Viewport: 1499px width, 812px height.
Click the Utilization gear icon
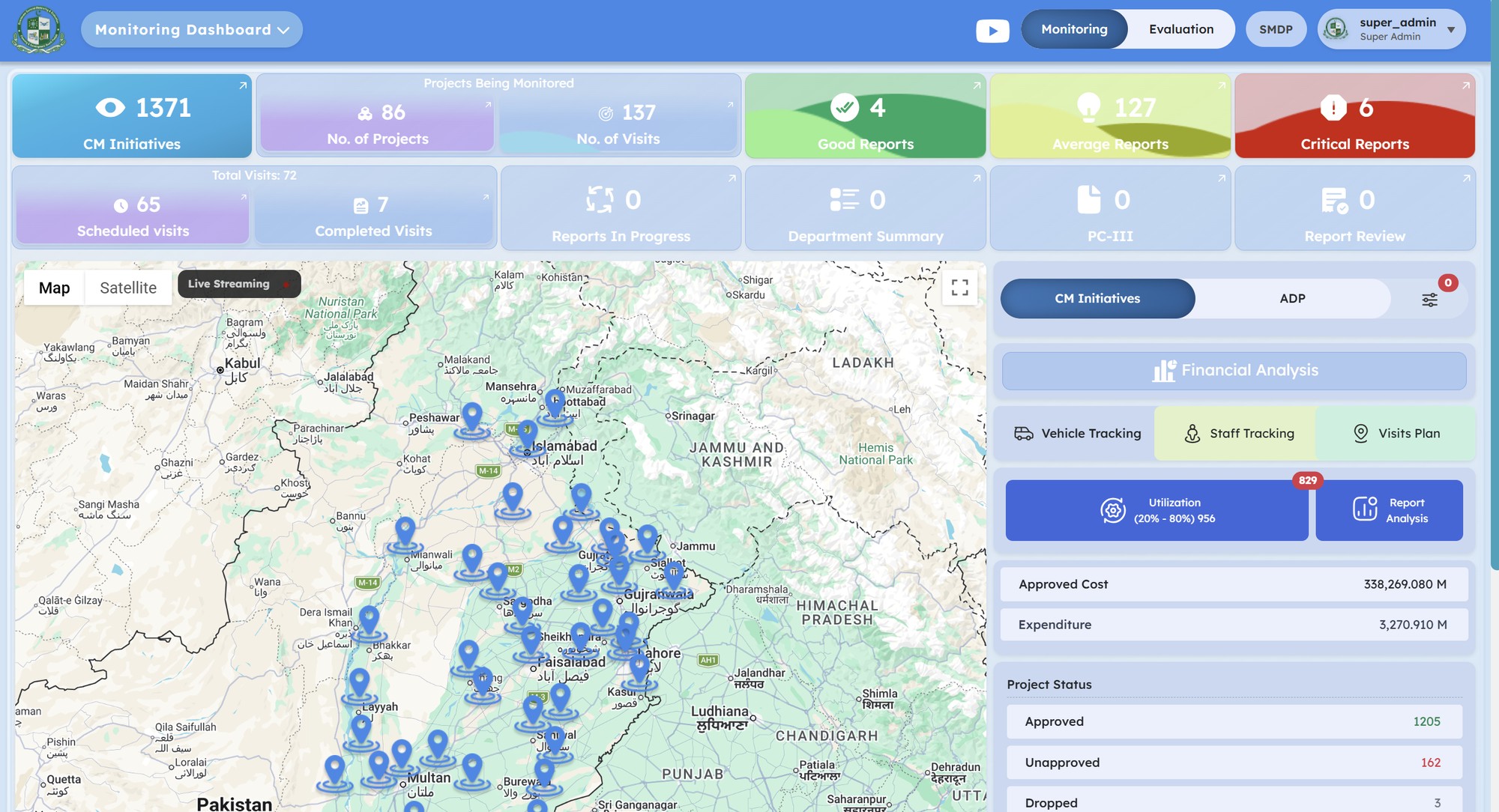tap(1113, 510)
